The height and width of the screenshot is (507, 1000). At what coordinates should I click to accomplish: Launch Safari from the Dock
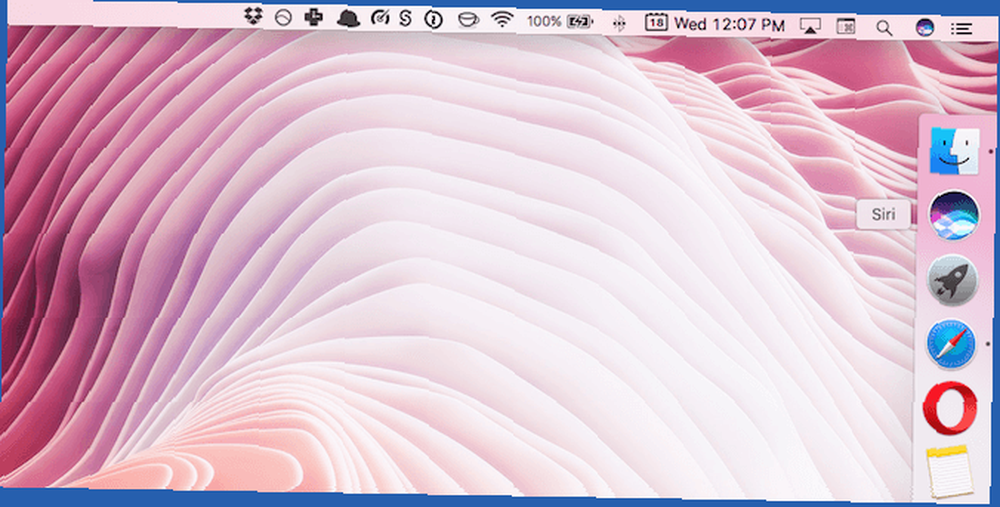click(951, 344)
